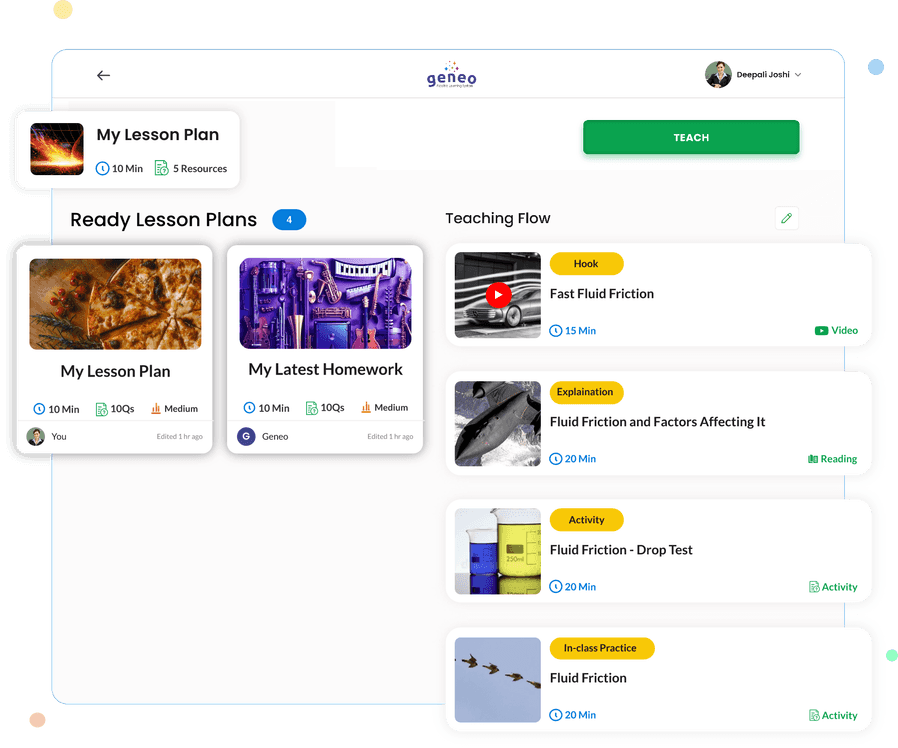
Task: Open the Deepali Joshi profile dropdown
Action: coord(753,74)
